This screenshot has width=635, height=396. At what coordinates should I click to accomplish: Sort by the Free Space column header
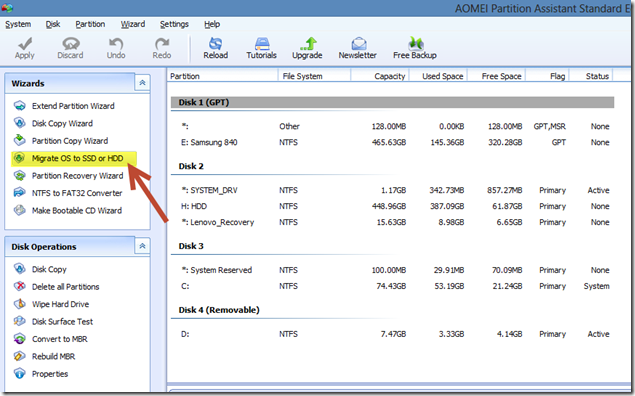tap(497, 76)
